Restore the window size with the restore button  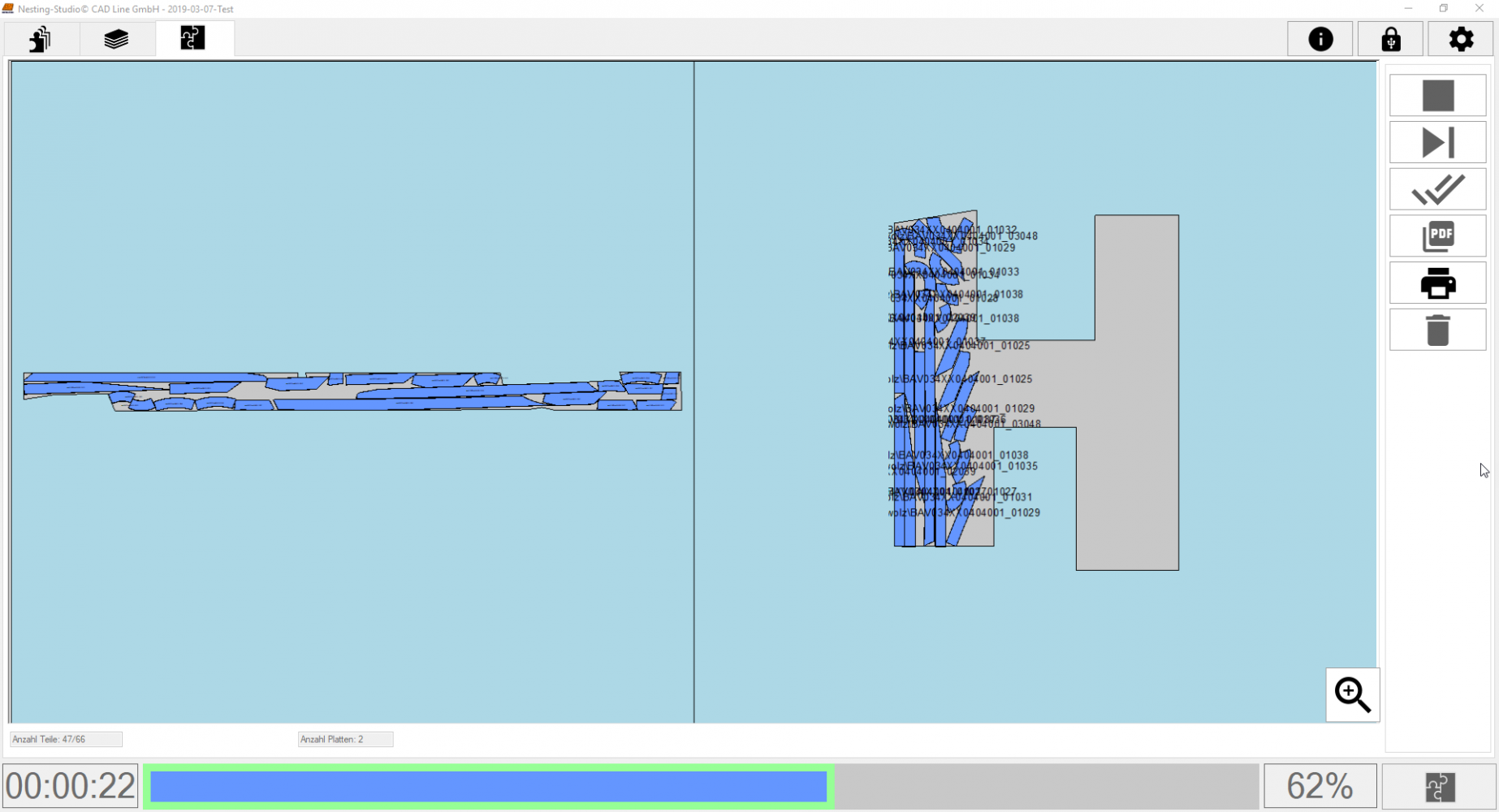(1443, 8)
